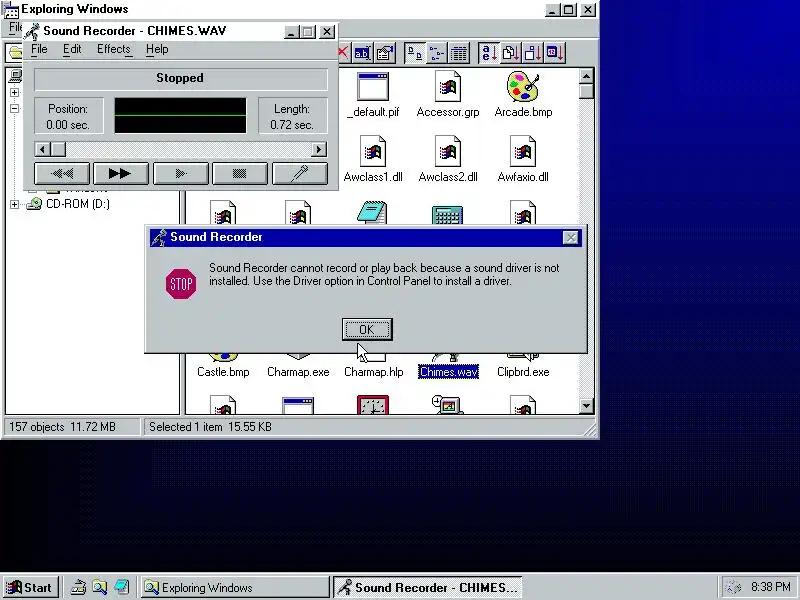The image size is (800, 600).
Task: Click the Properties toolbar icon in Explorer
Action: (385, 53)
